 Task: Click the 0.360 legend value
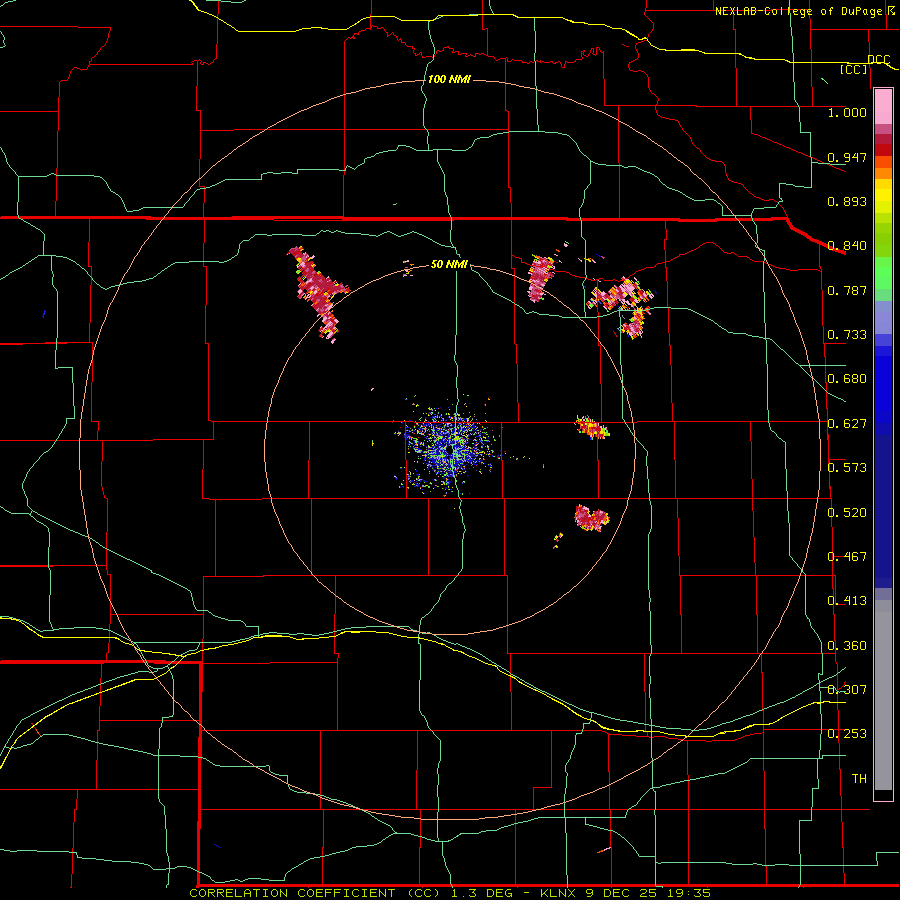[847, 646]
